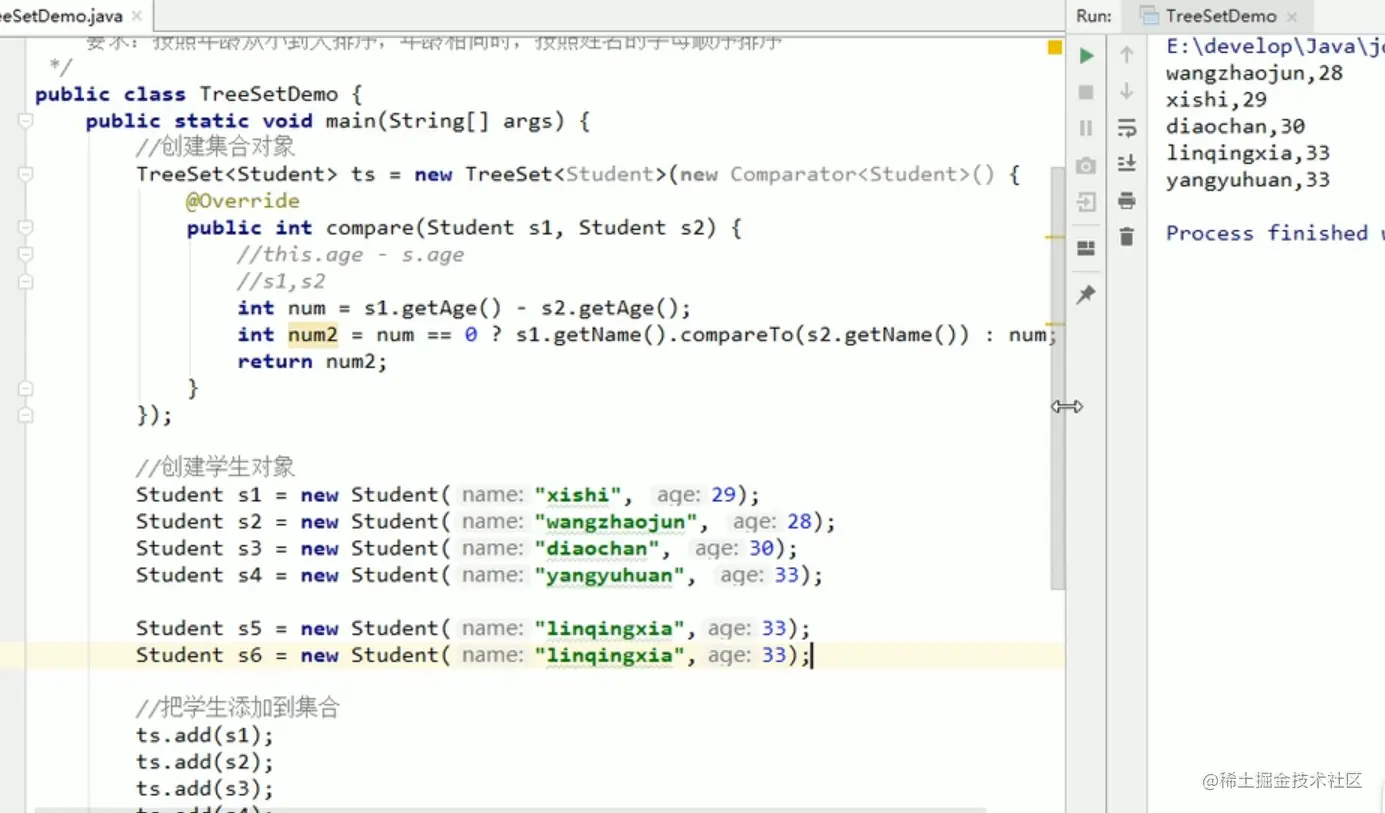1385x813 pixels.
Task: Click fold marker beside //s1,s2 comment line
Action: coord(26,281)
